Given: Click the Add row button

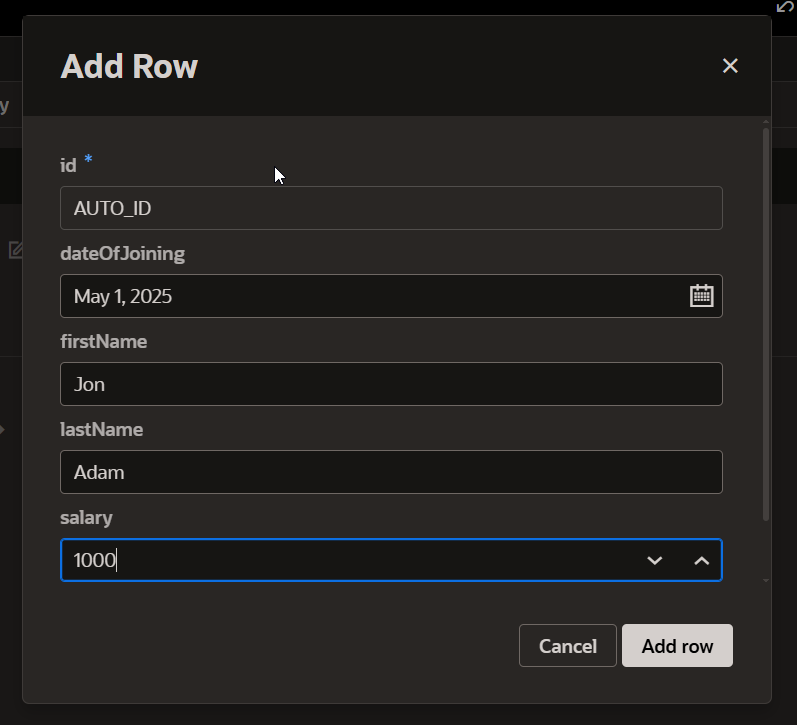Looking at the screenshot, I should tap(677, 646).
